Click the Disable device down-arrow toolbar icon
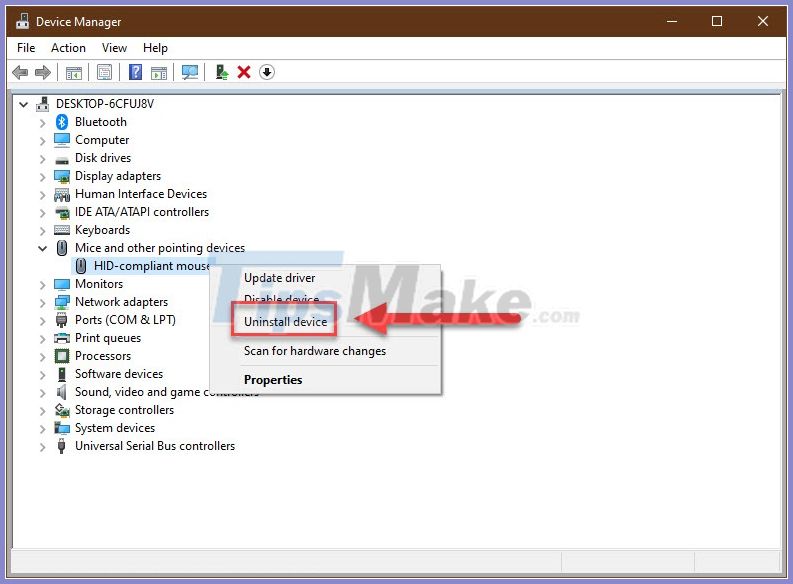This screenshot has height=584, width=793. click(x=267, y=72)
